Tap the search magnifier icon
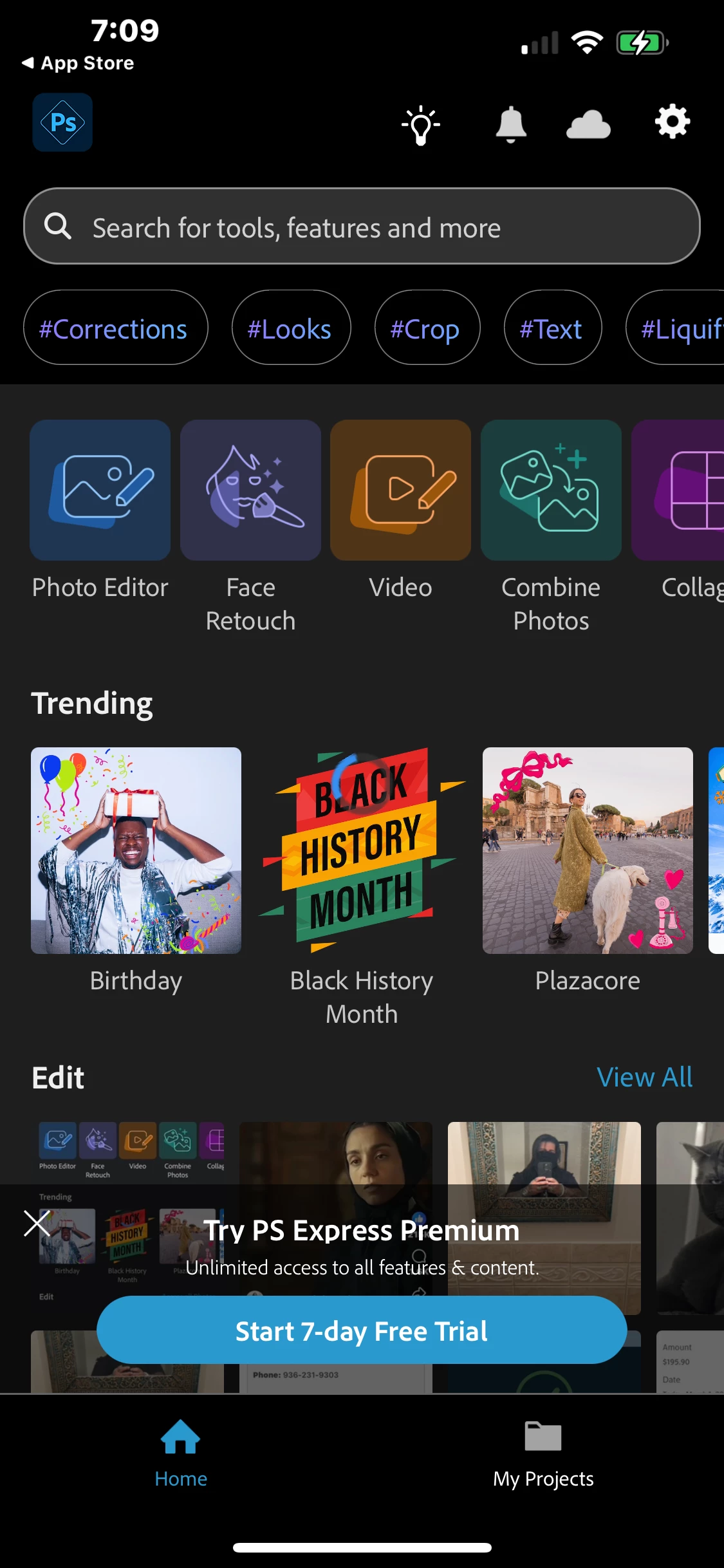This screenshot has width=724, height=1568. point(58,227)
